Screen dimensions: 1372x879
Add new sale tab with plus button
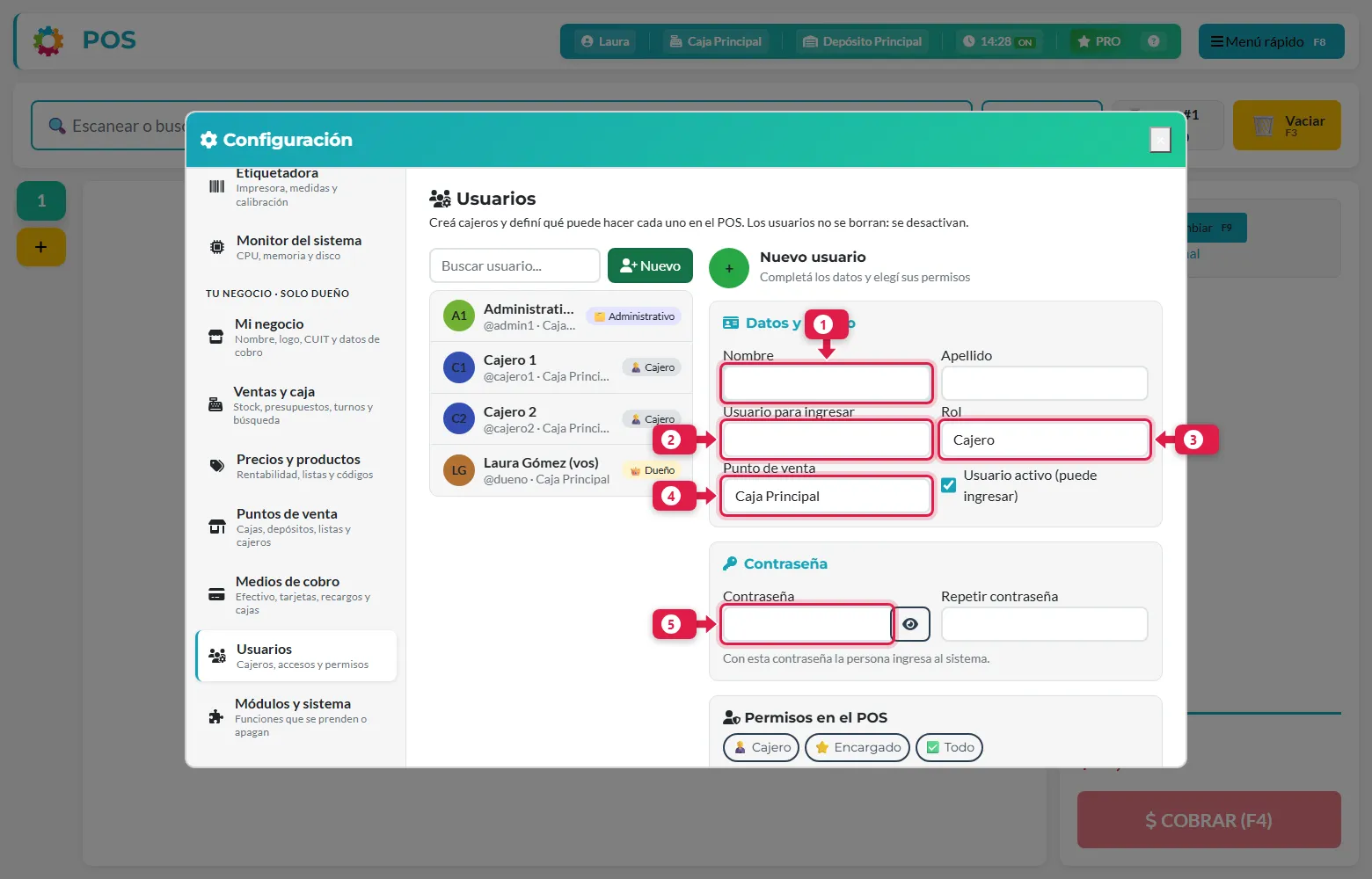[x=41, y=247]
